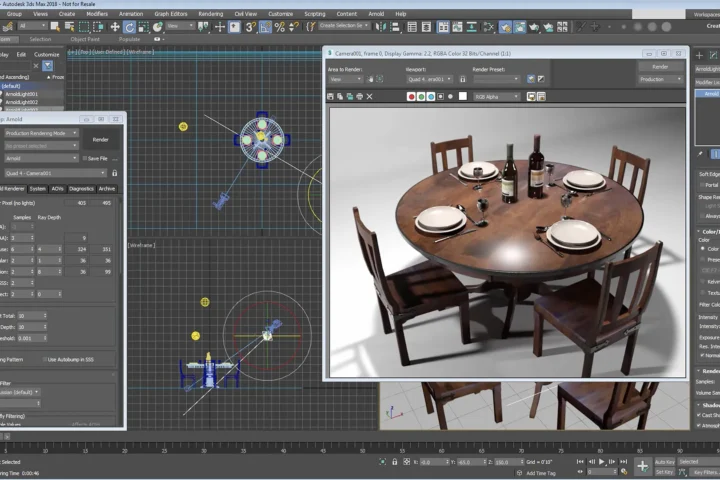Click Render button in rendered frame window

[660, 67]
